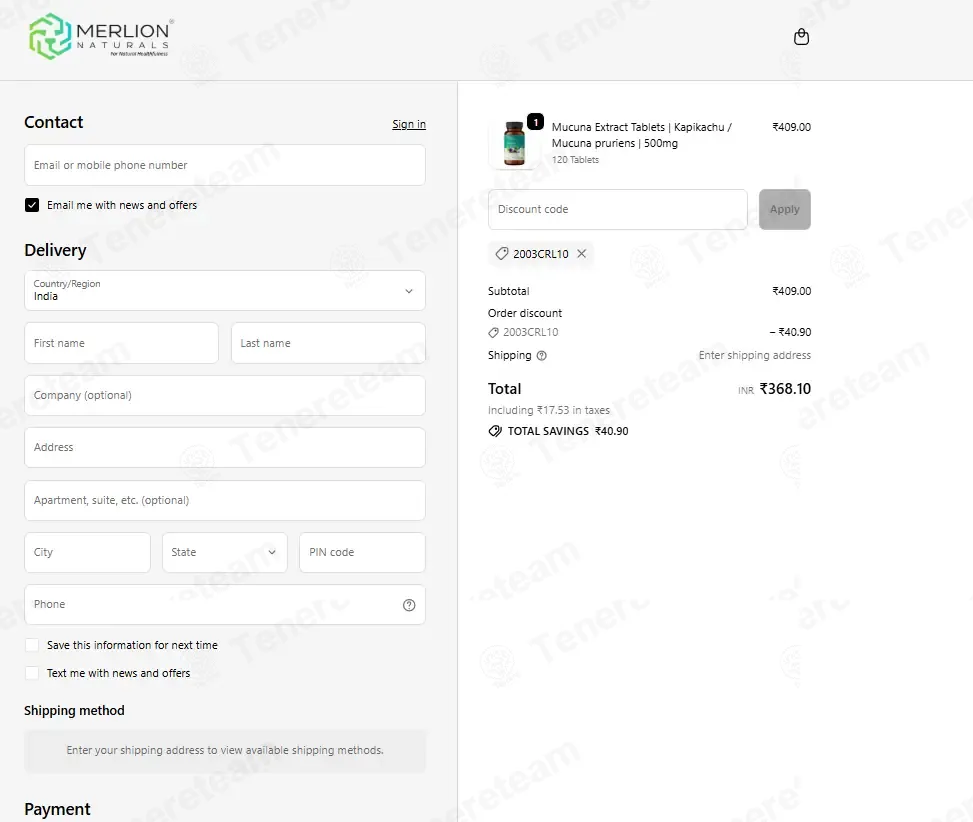The width and height of the screenshot is (973, 822).
Task: Select the Address input field
Action: click(225, 447)
